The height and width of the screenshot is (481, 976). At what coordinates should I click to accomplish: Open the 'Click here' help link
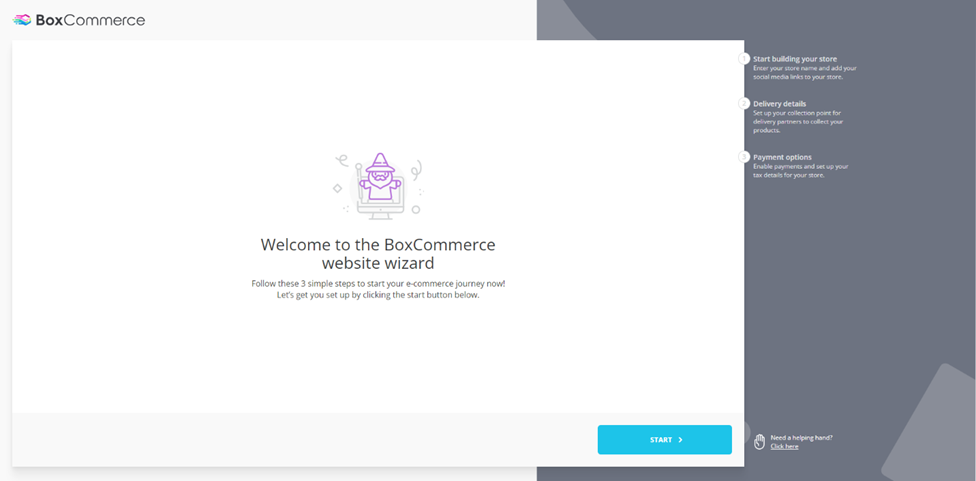click(x=784, y=446)
